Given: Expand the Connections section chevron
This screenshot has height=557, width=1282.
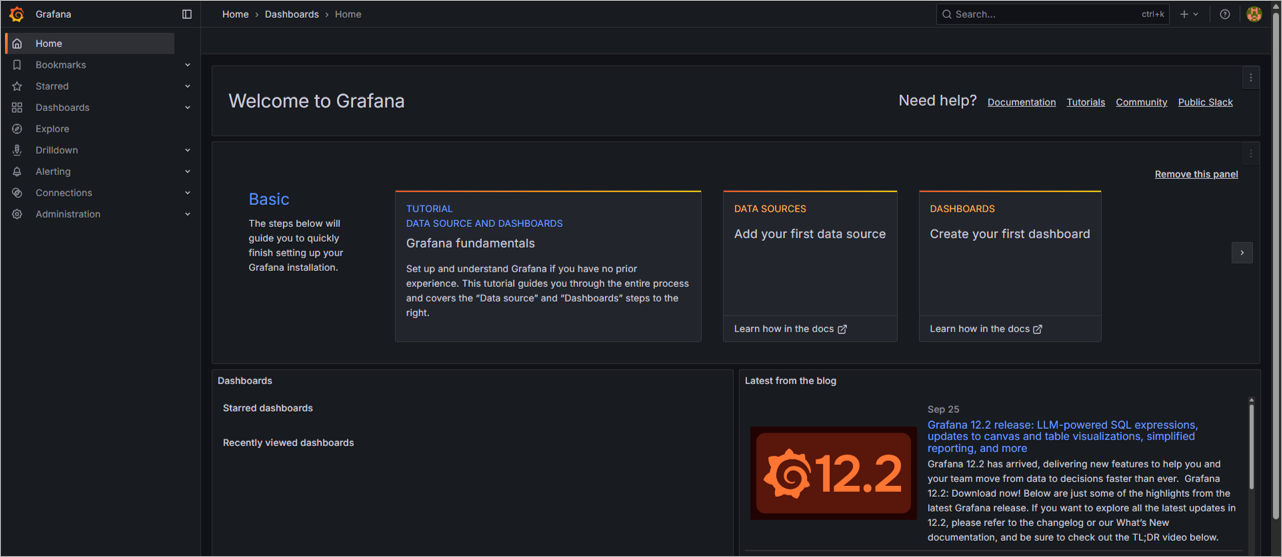Looking at the screenshot, I should click(x=187, y=193).
